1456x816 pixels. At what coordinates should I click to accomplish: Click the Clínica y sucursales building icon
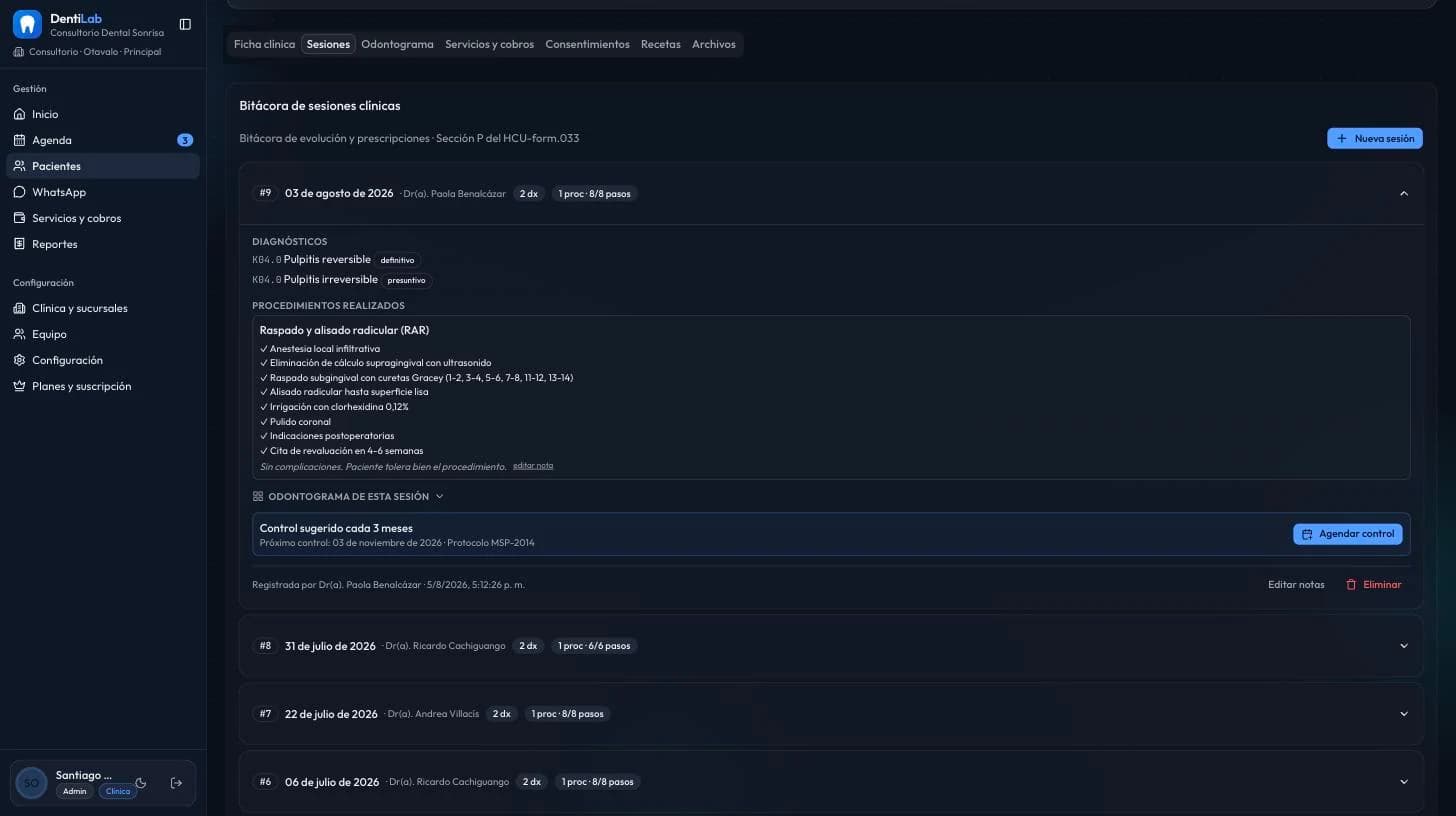[19, 308]
